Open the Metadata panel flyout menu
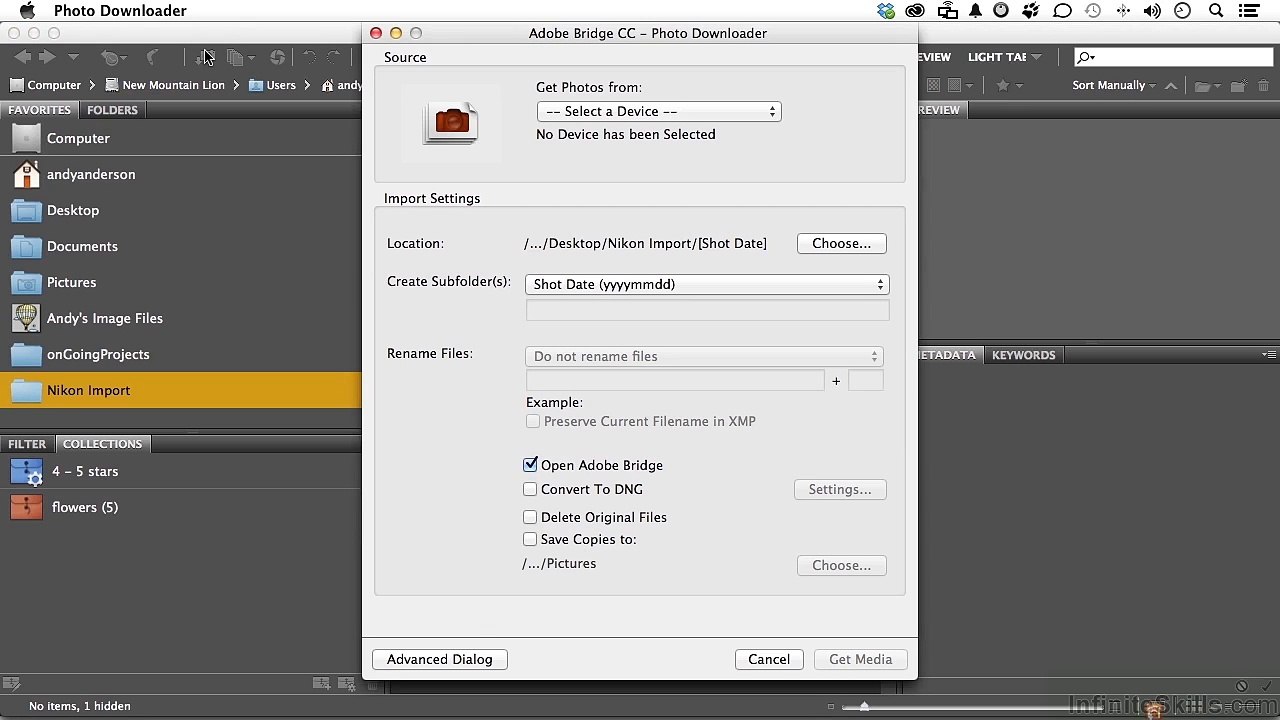The width and height of the screenshot is (1280, 720). tap(1268, 355)
